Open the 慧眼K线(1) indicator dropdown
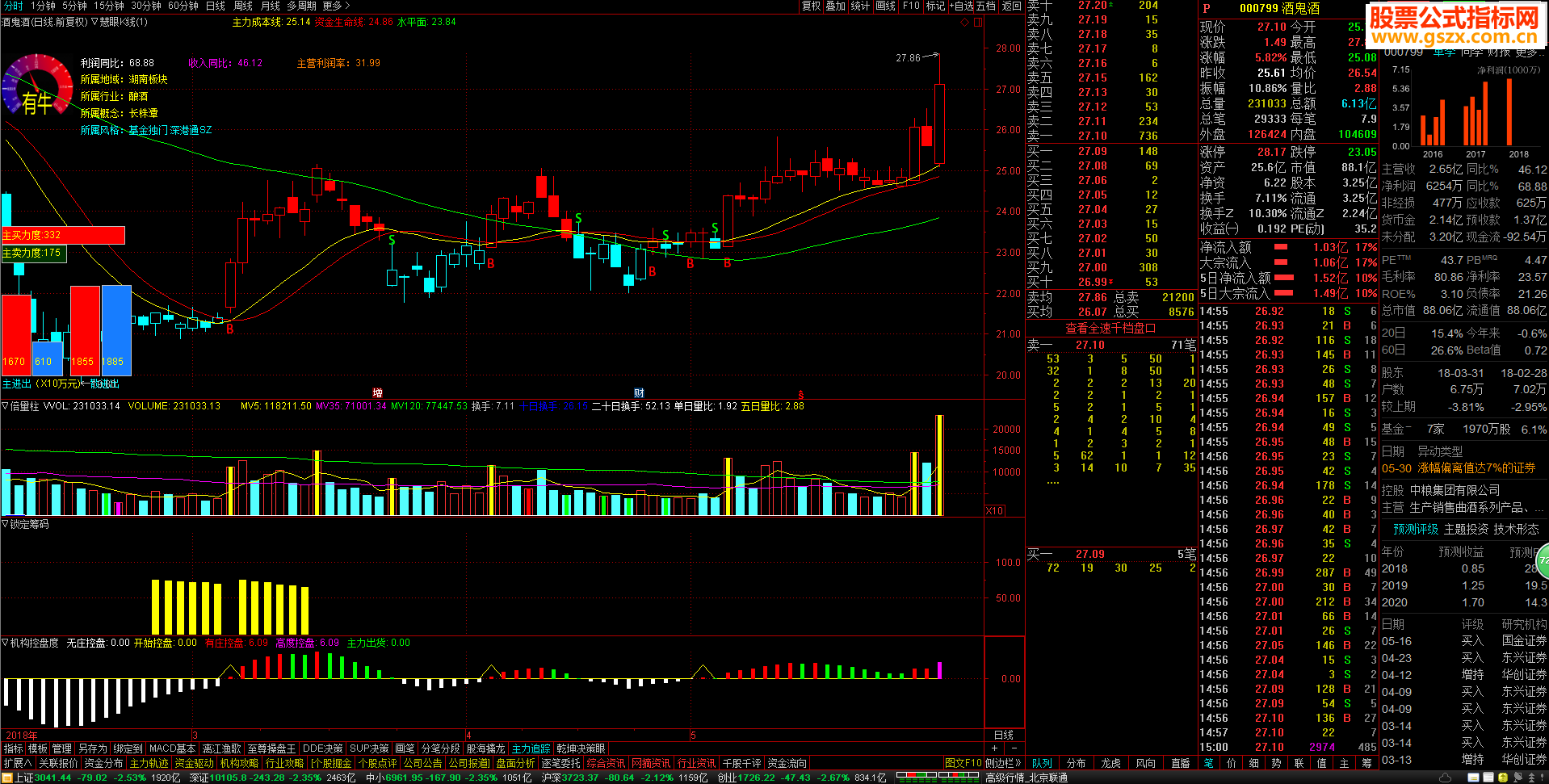1549x784 pixels. (x=120, y=23)
